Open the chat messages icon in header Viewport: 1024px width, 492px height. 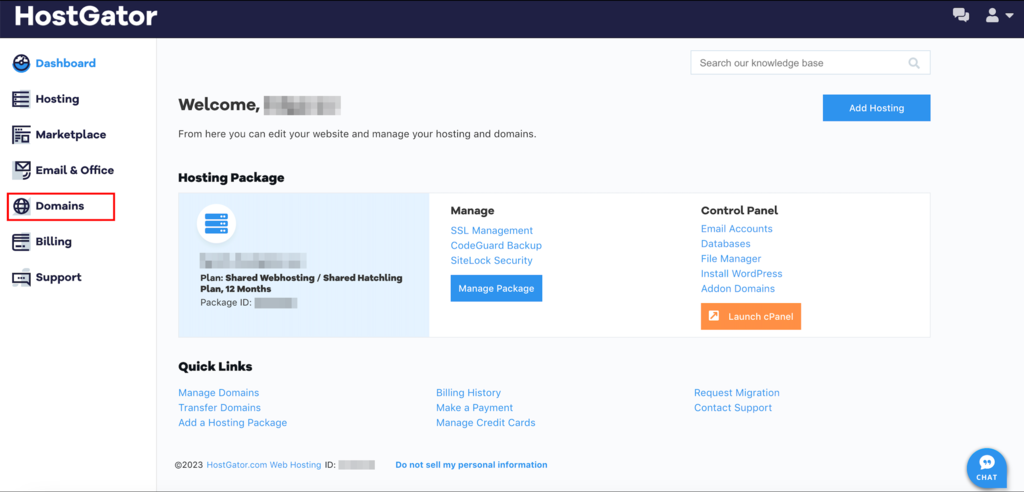(x=961, y=15)
